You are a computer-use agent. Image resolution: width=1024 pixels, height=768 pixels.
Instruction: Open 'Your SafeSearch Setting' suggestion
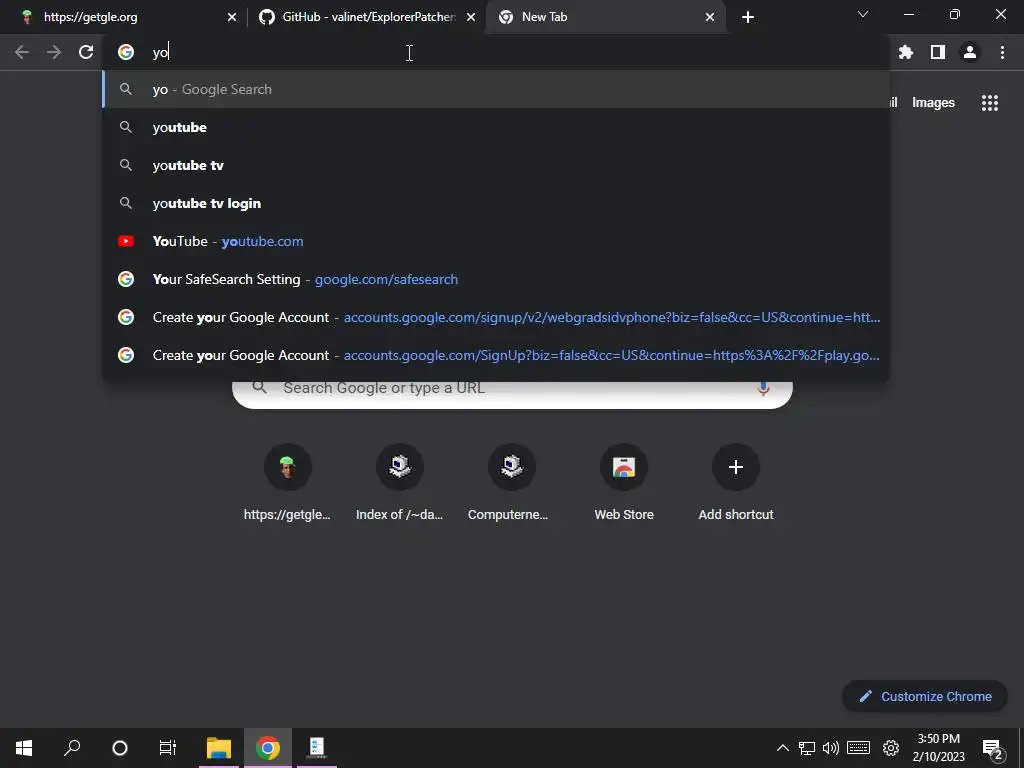496,279
